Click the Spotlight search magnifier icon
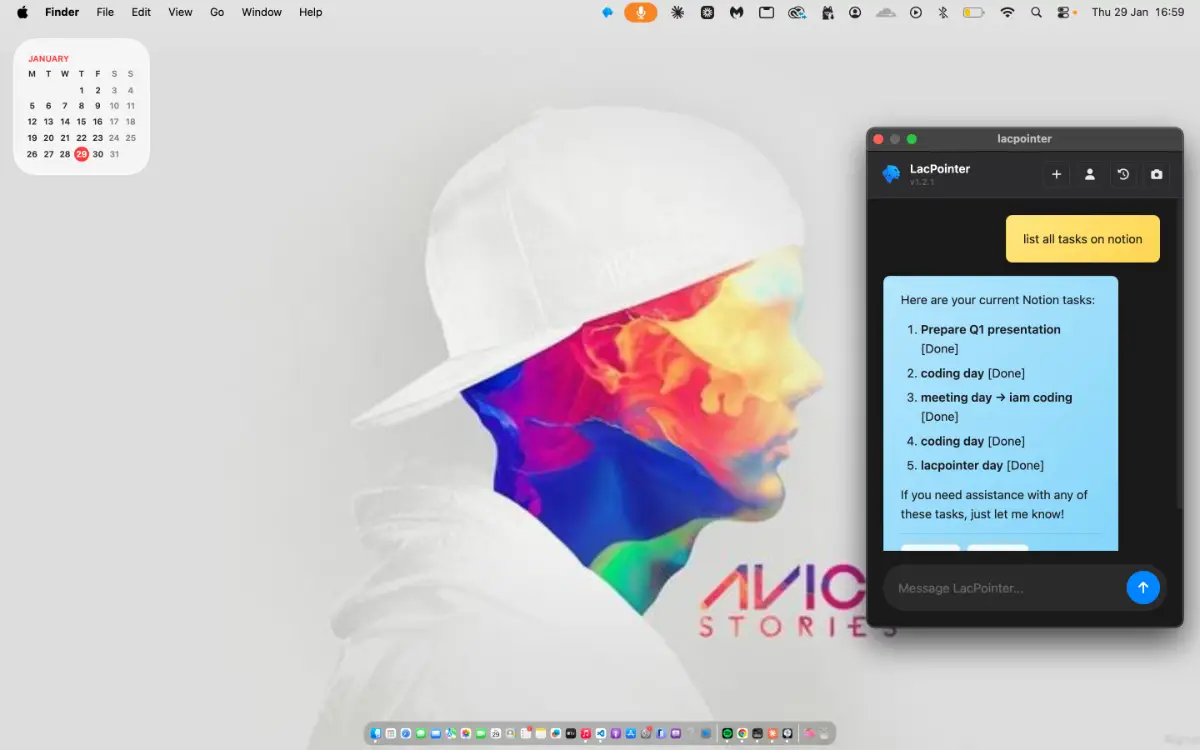This screenshot has height=750, width=1200. 1036,12
